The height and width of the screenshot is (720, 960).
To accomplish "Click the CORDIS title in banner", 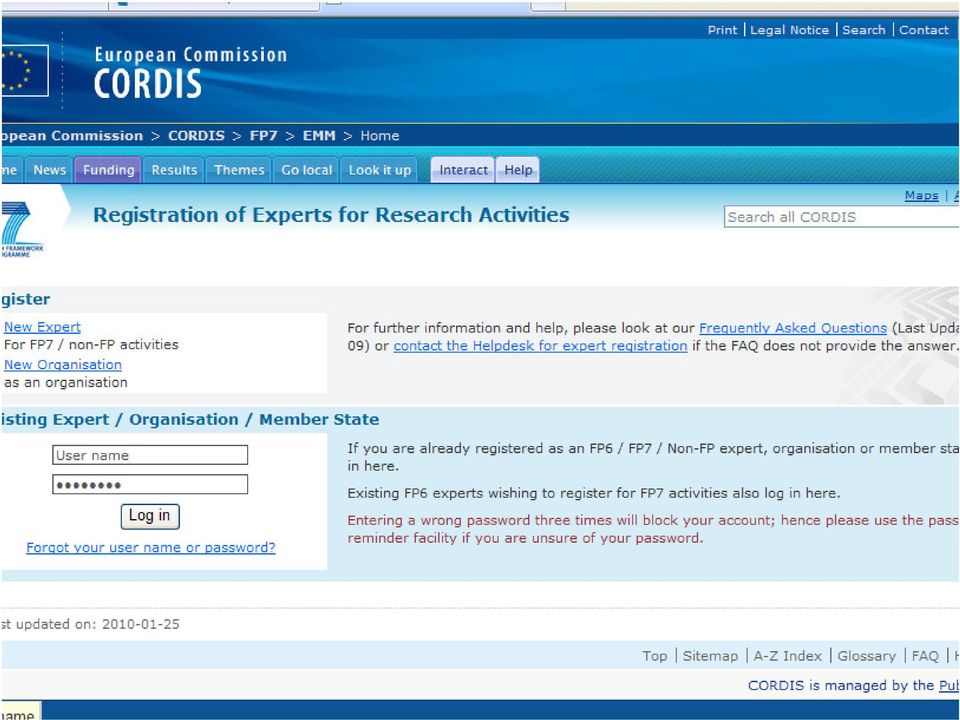I will pyautogui.click(x=148, y=84).
